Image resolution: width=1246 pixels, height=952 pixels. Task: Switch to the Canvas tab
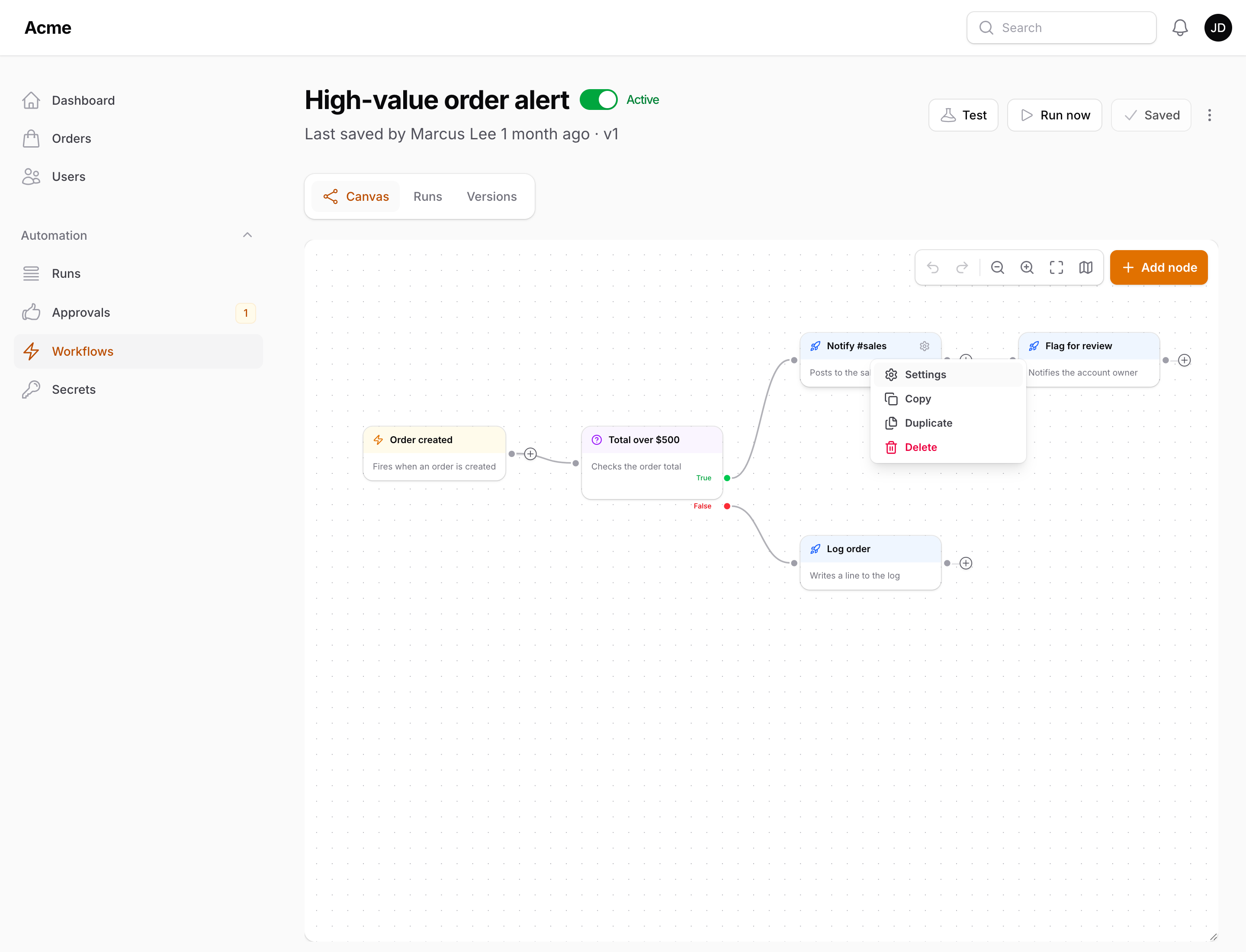356,196
